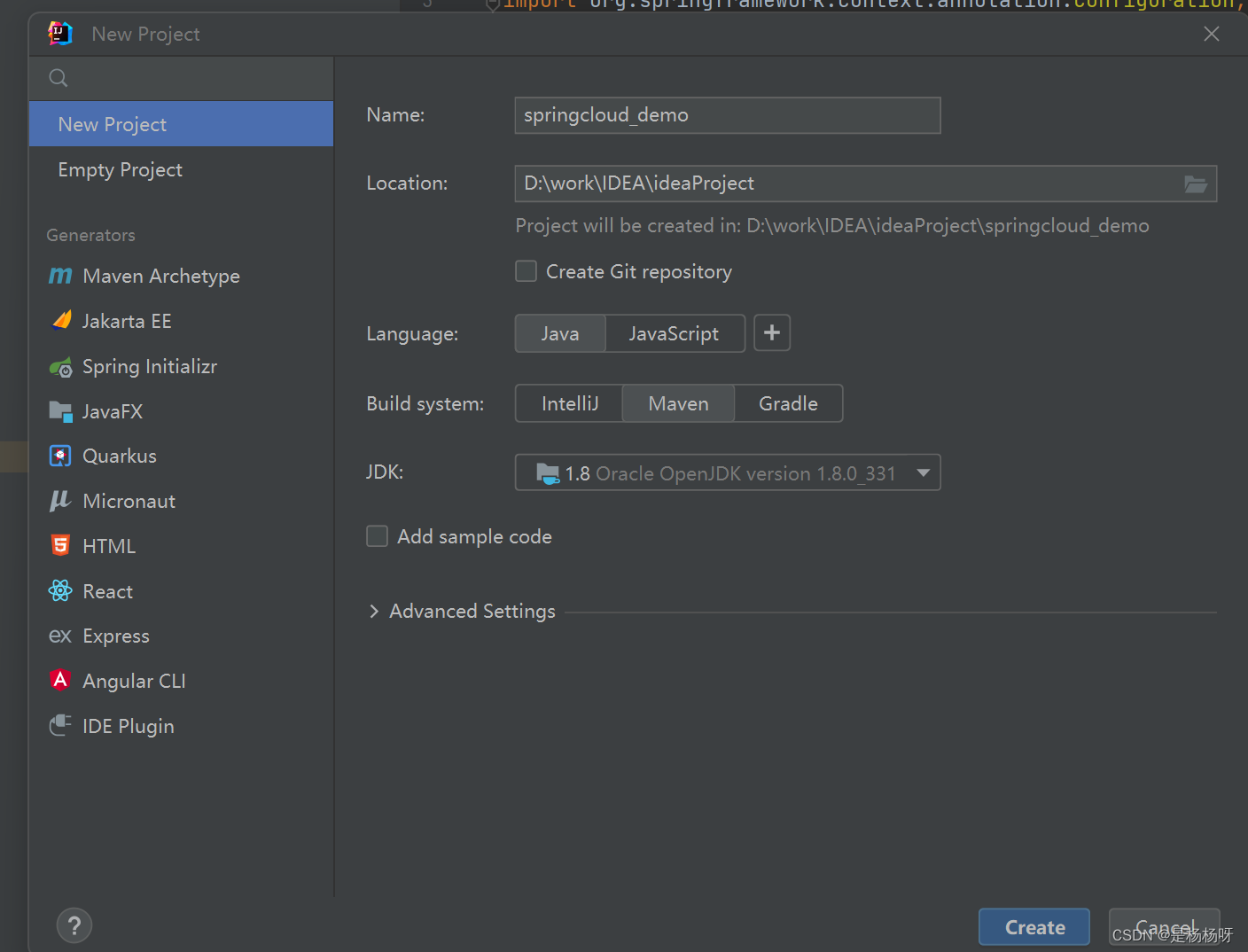
Task: Click the Jakarta EE sail icon
Action: click(x=61, y=320)
